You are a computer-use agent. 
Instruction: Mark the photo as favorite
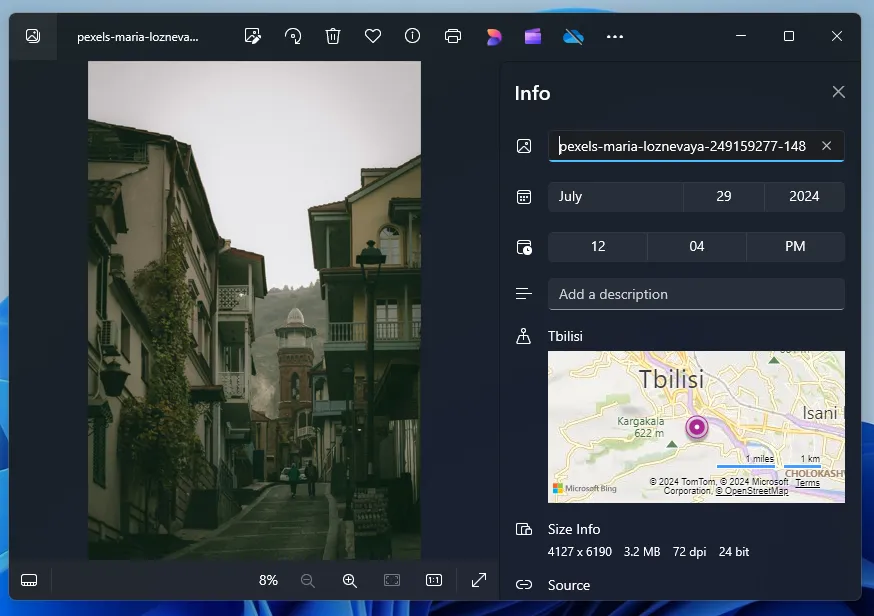pos(372,36)
